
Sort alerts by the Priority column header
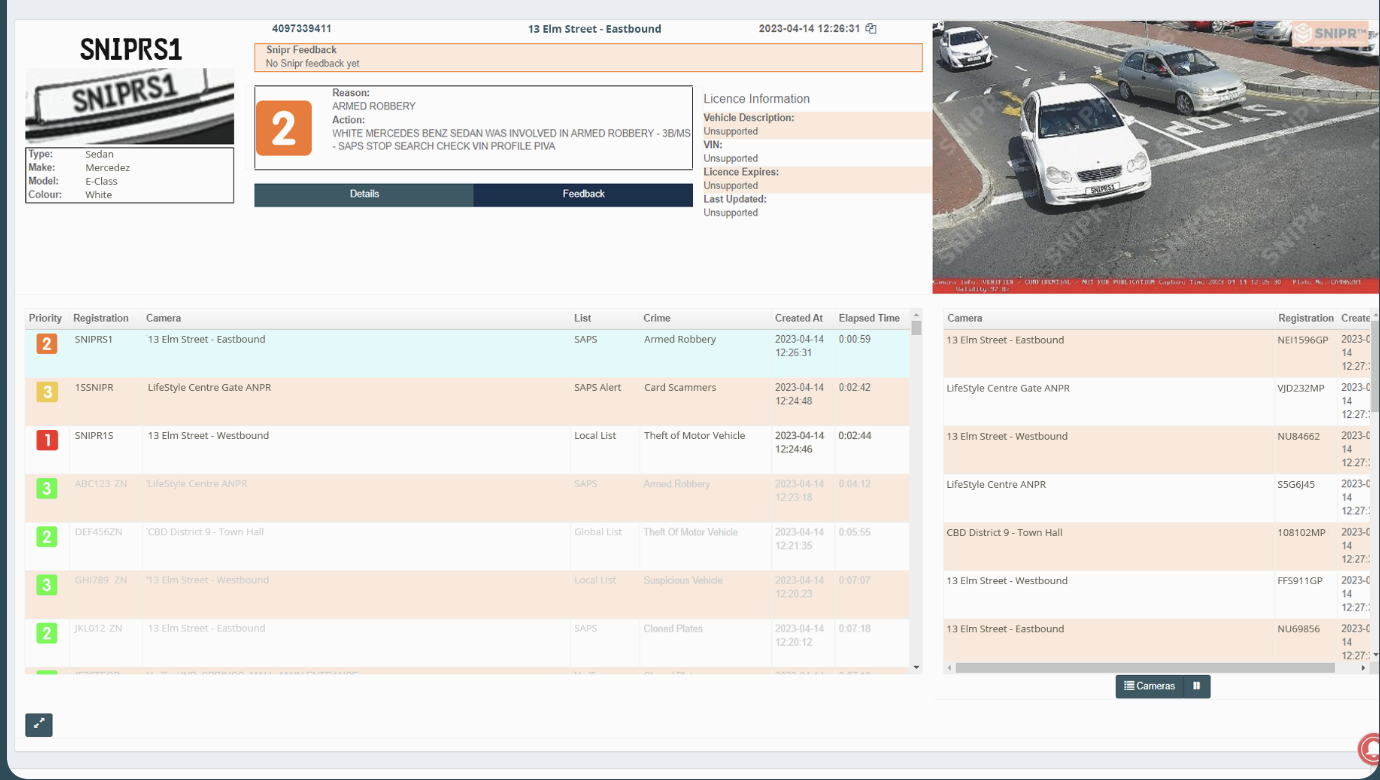click(x=45, y=318)
